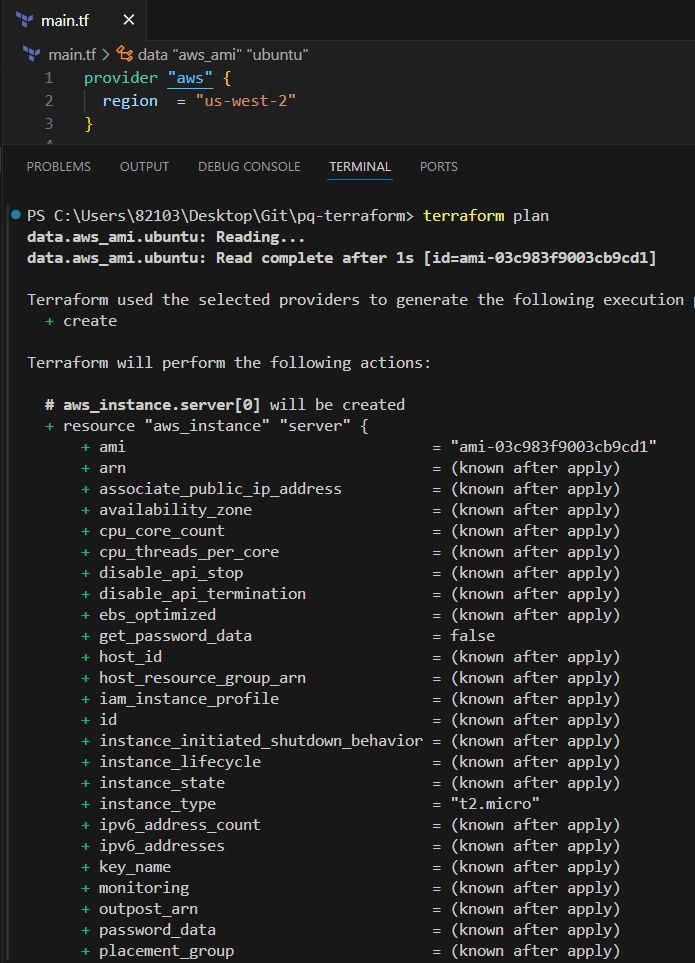Click the resource "aws_instance" "server" line
The width and height of the screenshot is (695, 963).
pyautogui.click(x=206, y=426)
